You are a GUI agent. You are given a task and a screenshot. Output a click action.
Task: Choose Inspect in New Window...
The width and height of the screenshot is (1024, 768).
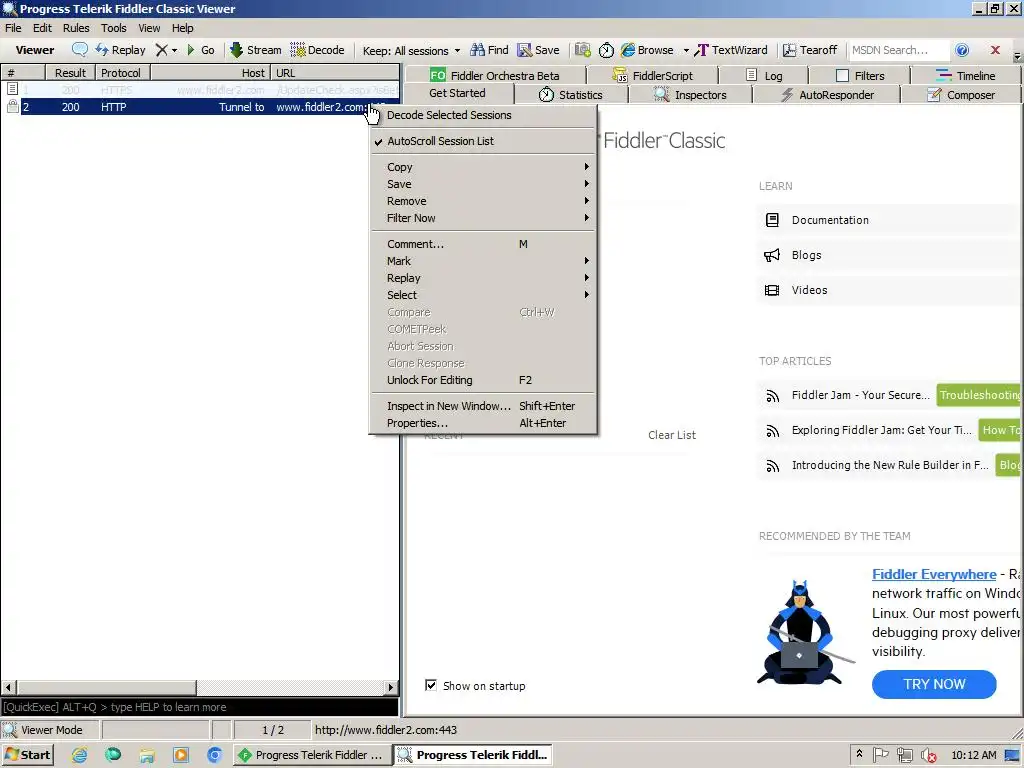483,406
